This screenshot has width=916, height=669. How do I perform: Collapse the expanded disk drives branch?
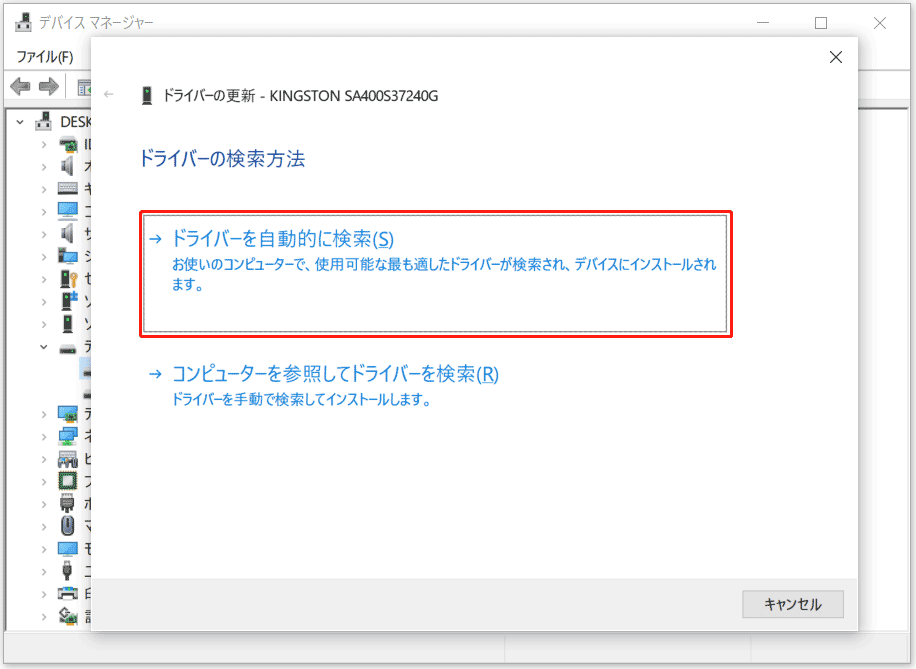point(43,345)
